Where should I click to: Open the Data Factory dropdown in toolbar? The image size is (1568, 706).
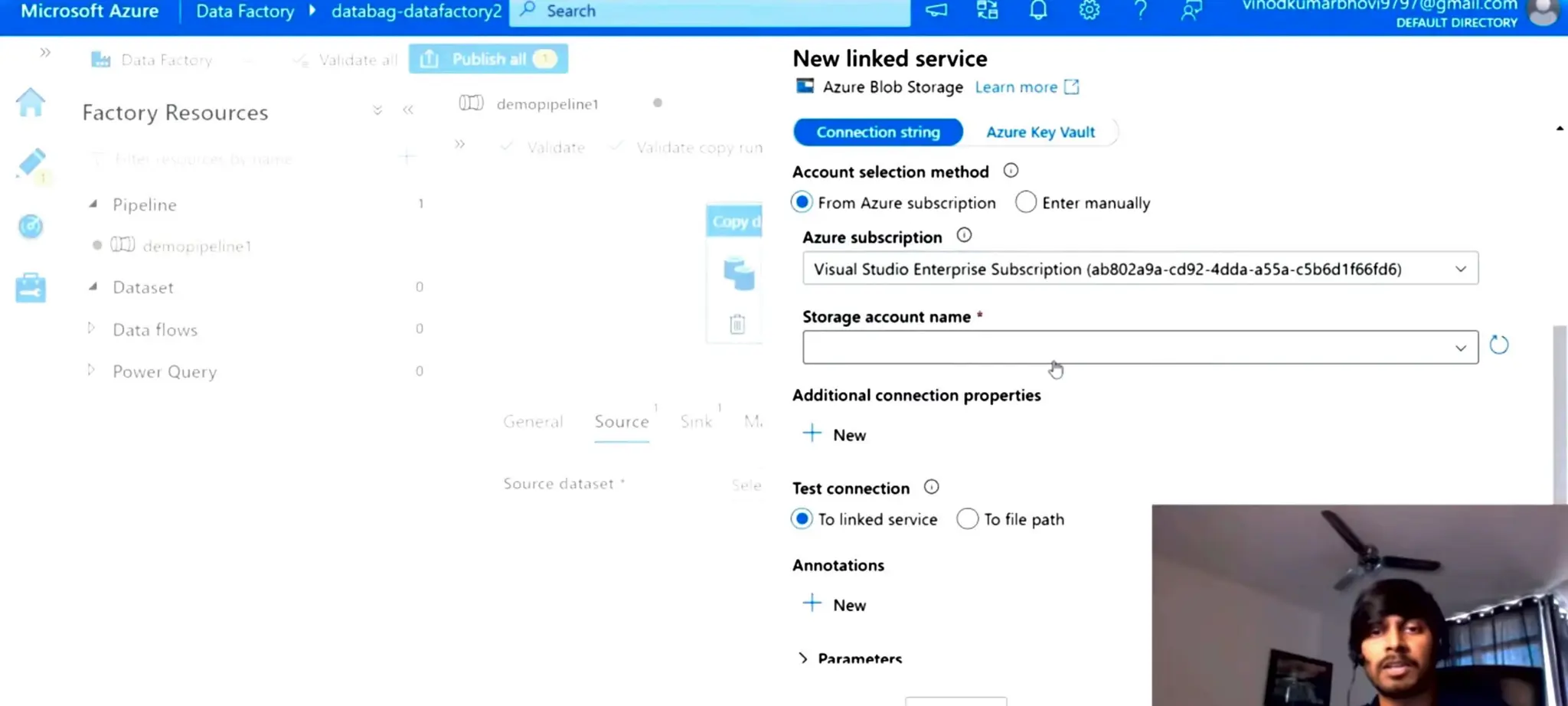tap(248, 60)
